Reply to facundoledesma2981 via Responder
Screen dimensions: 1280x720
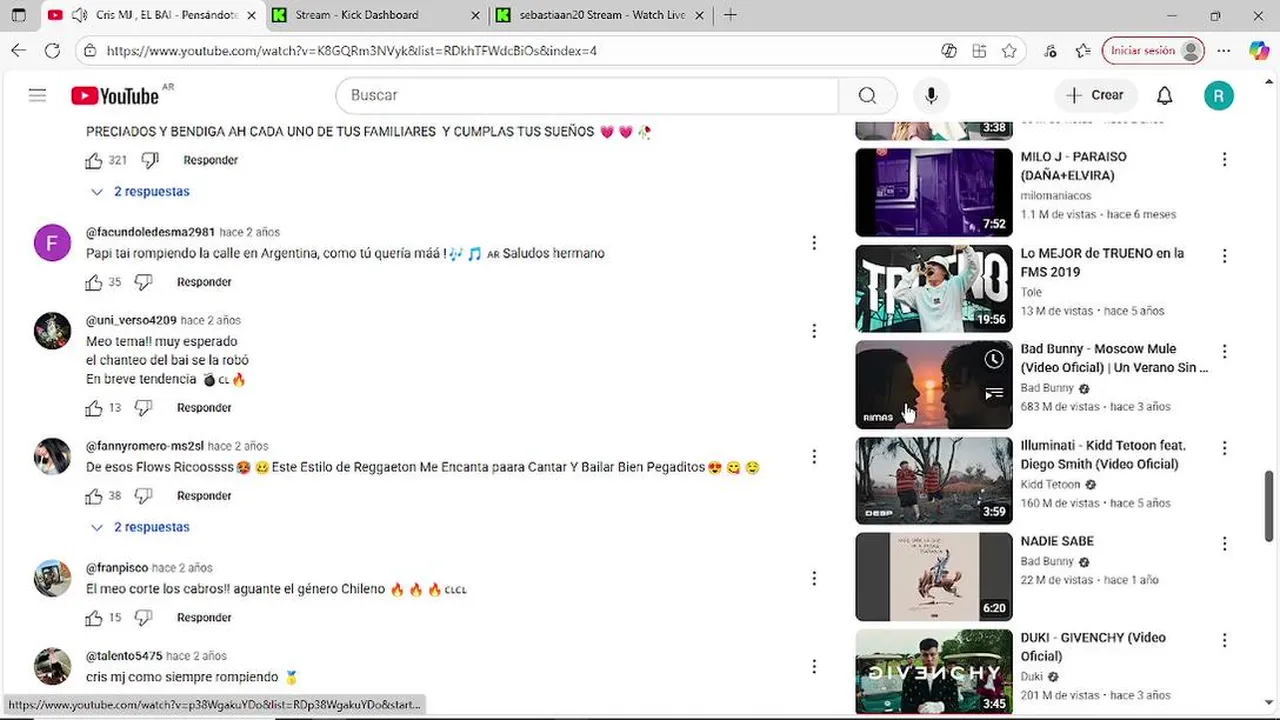[x=204, y=282]
